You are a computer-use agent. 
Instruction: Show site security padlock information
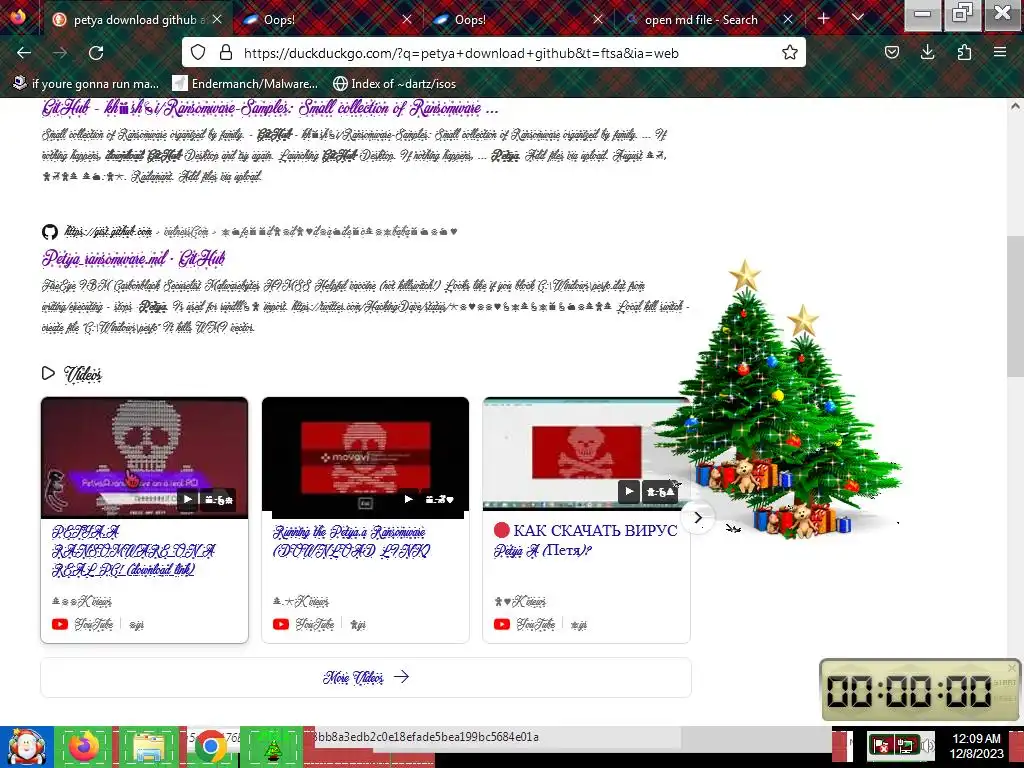tap(226, 53)
